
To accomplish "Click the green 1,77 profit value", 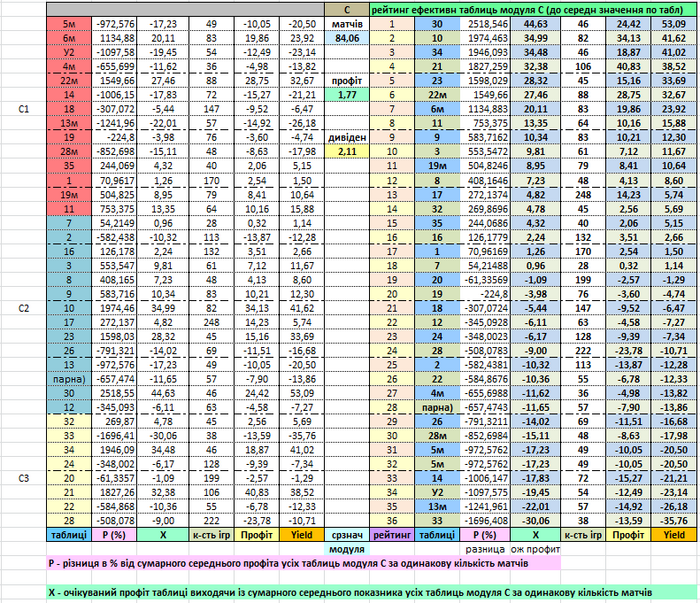I will click(347, 95).
